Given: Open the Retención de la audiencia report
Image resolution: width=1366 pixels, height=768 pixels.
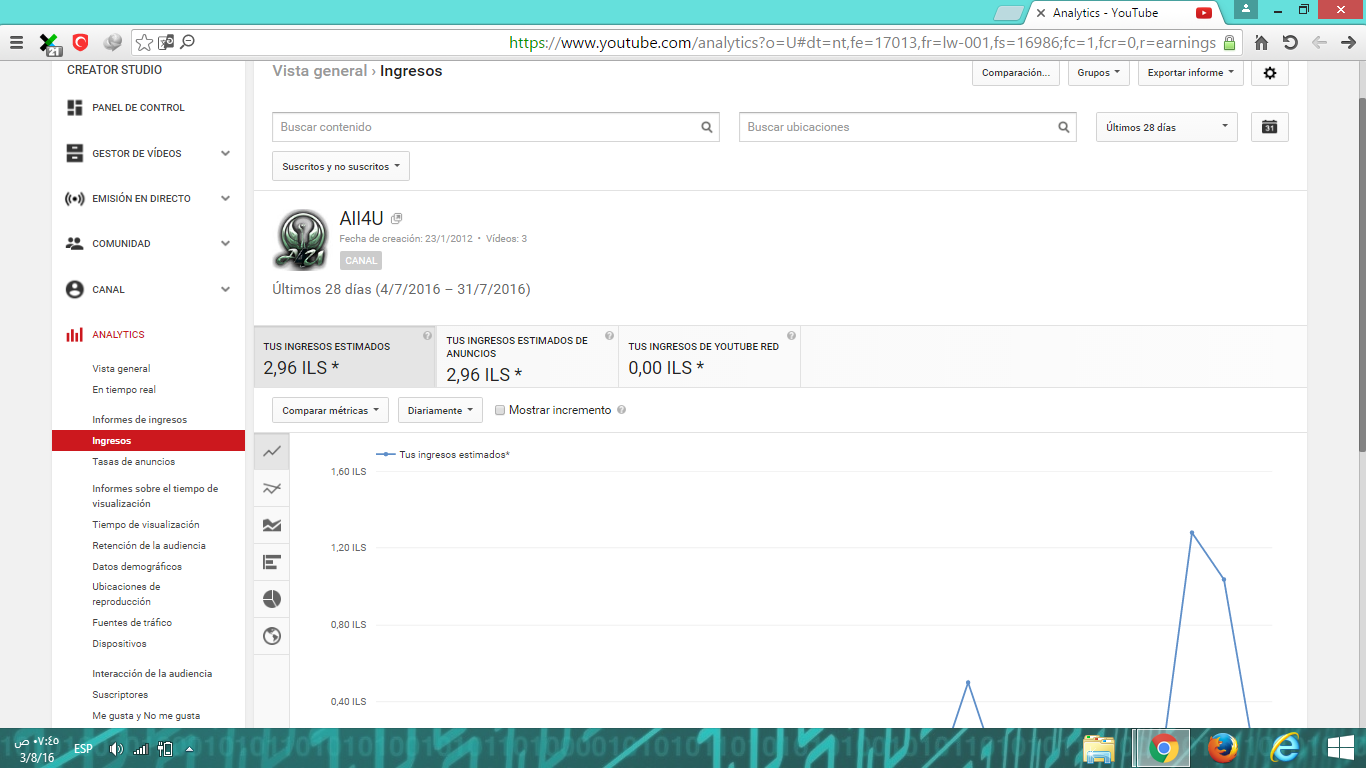Looking at the screenshot, I should click(149, 546).
